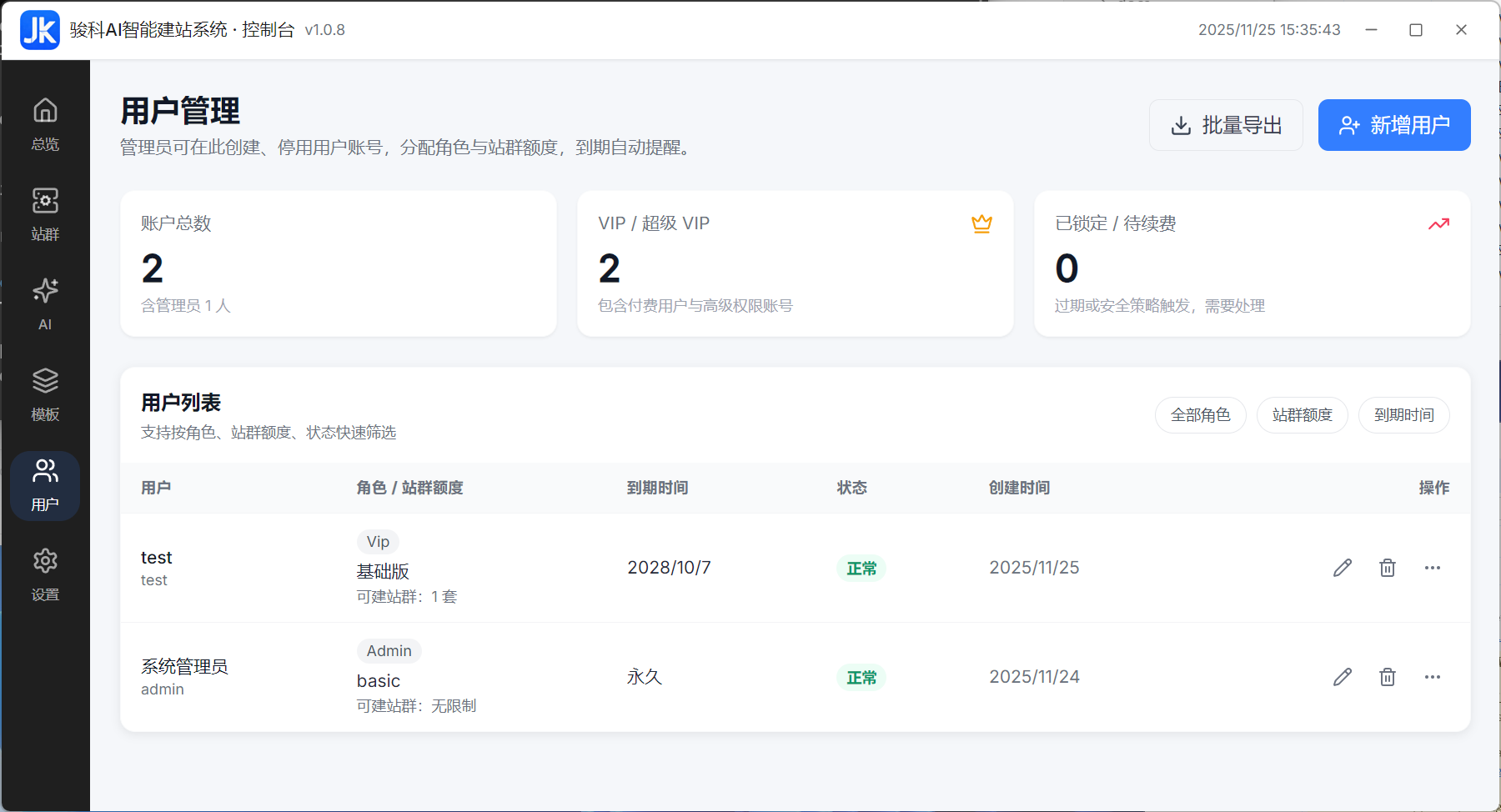Click the JK app logo in title bar
The image size is (1501, 812).
click(39, 30)
